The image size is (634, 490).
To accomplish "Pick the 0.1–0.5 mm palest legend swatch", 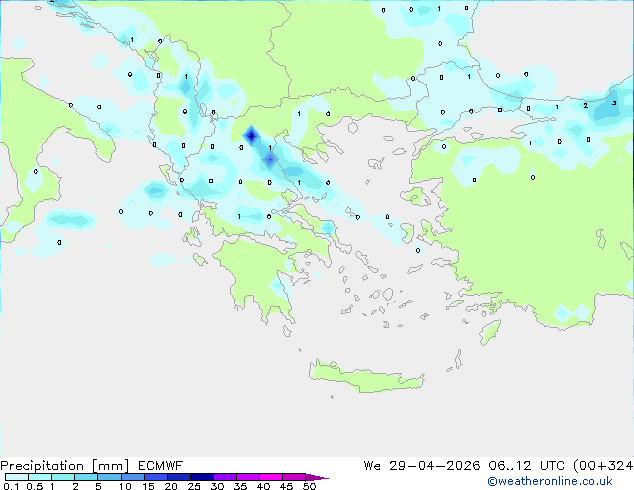I will (17, 477).
